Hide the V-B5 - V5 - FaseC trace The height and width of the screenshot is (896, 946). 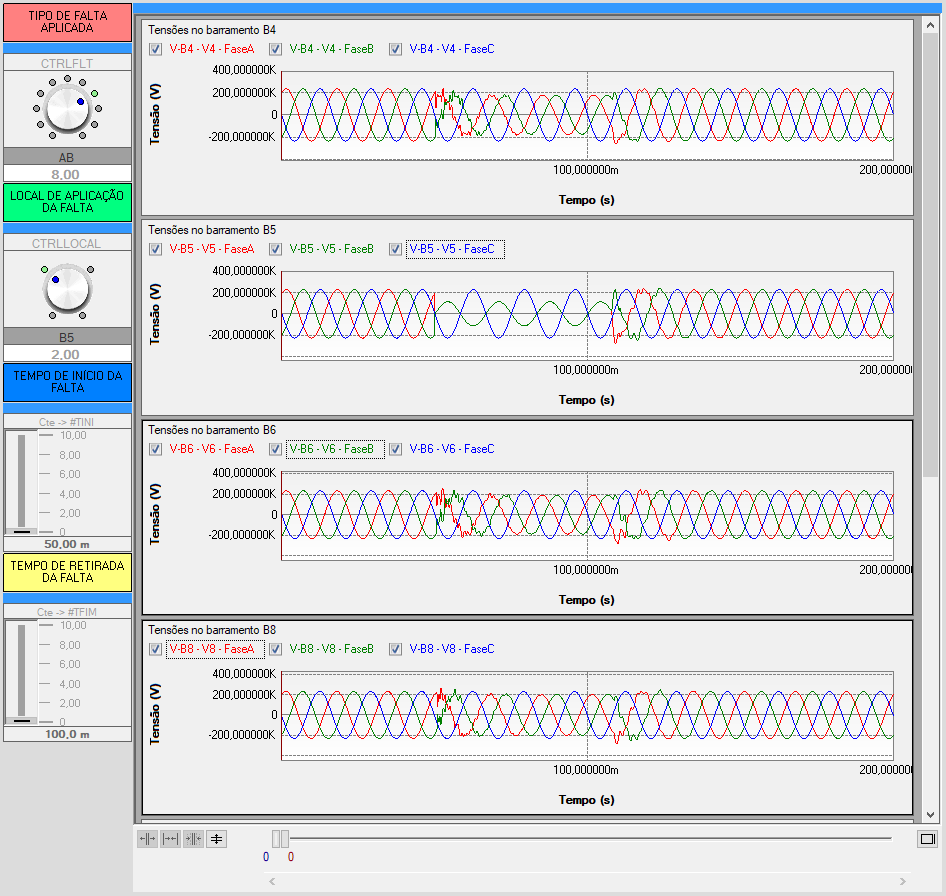coord(395,249)
